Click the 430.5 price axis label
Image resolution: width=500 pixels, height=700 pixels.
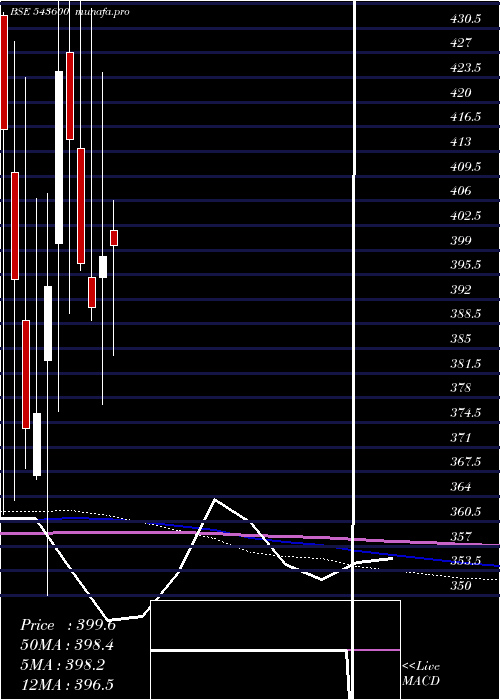[465, 19]
